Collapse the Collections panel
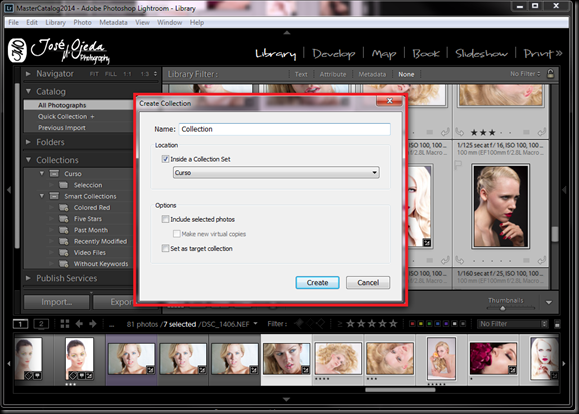Screen dimensions: 579x414 coord(28,160)
